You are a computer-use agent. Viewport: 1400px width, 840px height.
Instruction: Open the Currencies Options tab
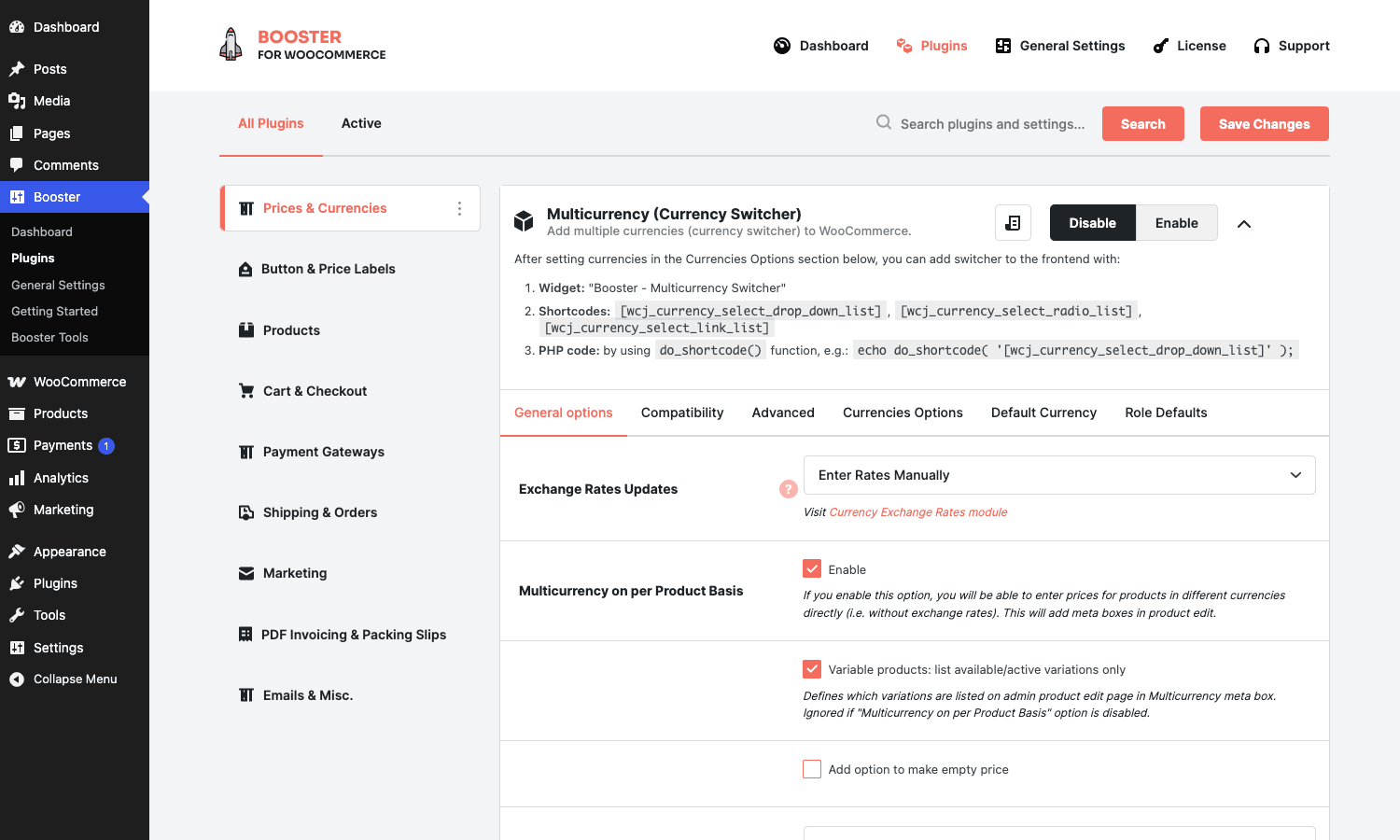pyautogui.click(x=903, y=413)
